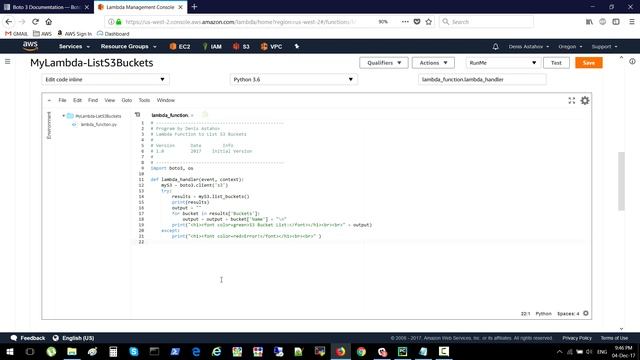Open Chrome from the taskbar
The image size is (640, 360).
coord(361,351)
